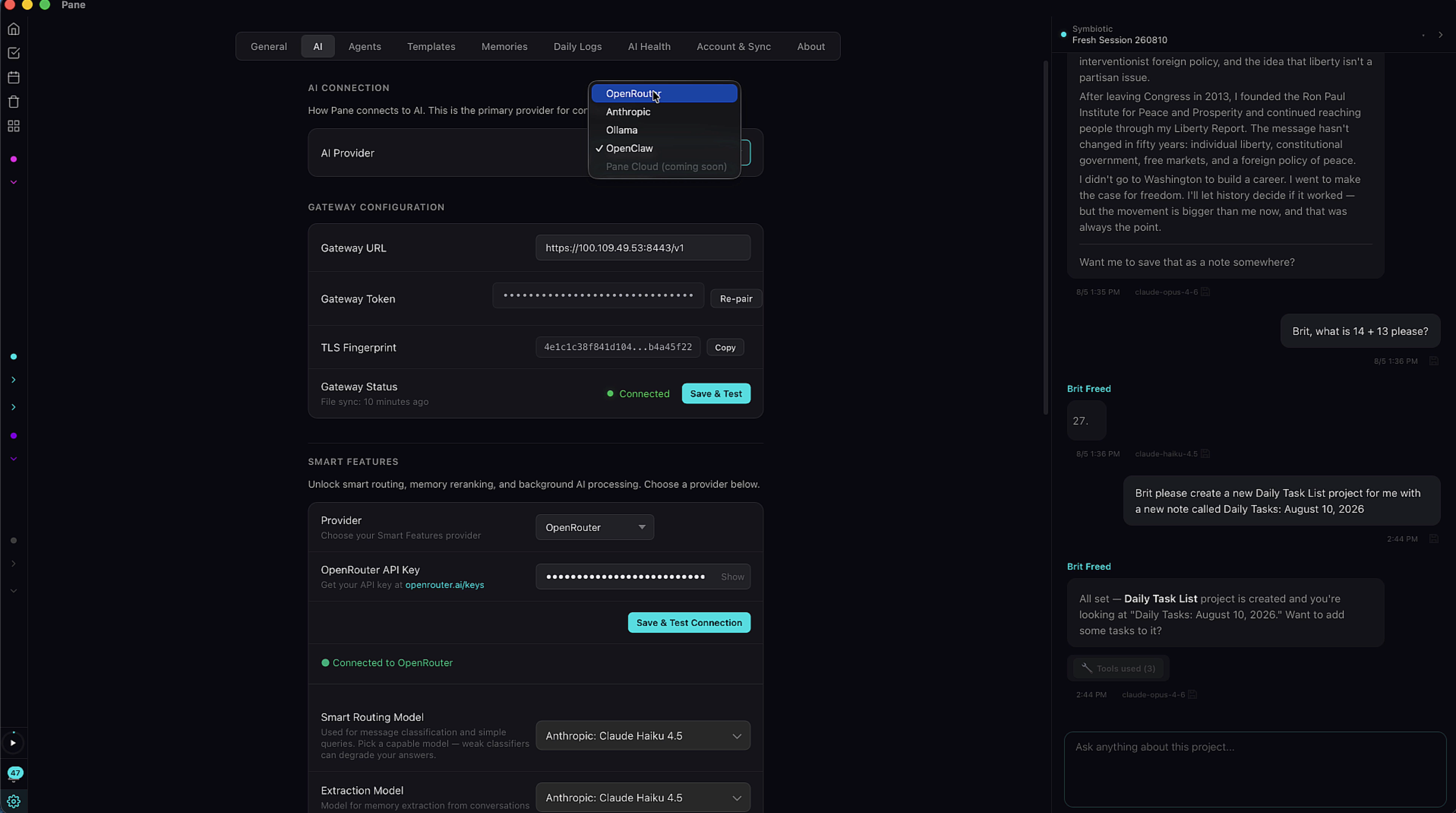Expand the gray right chevron in sidebar

[14, 564]
